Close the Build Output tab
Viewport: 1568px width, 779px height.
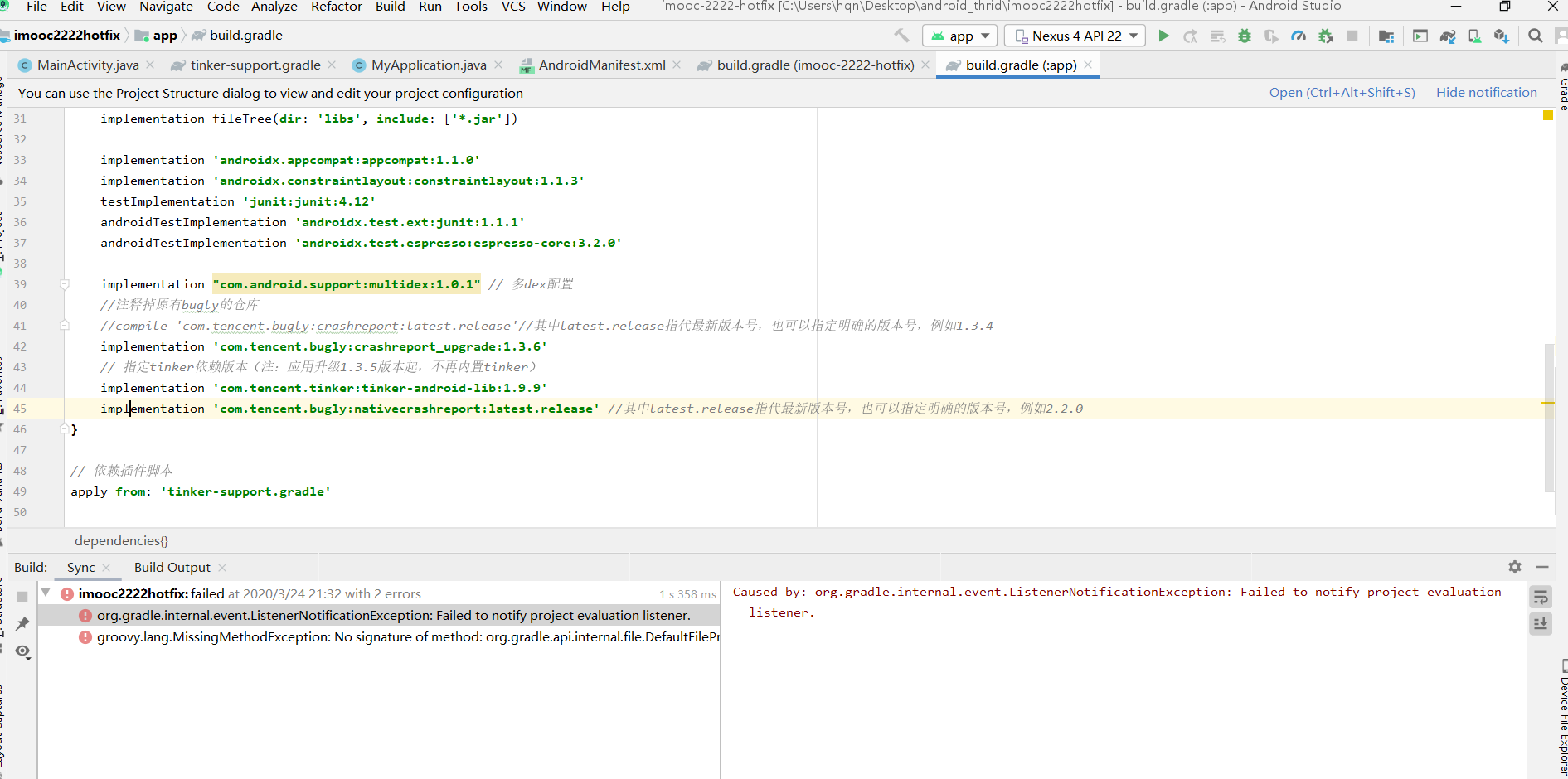222,568
